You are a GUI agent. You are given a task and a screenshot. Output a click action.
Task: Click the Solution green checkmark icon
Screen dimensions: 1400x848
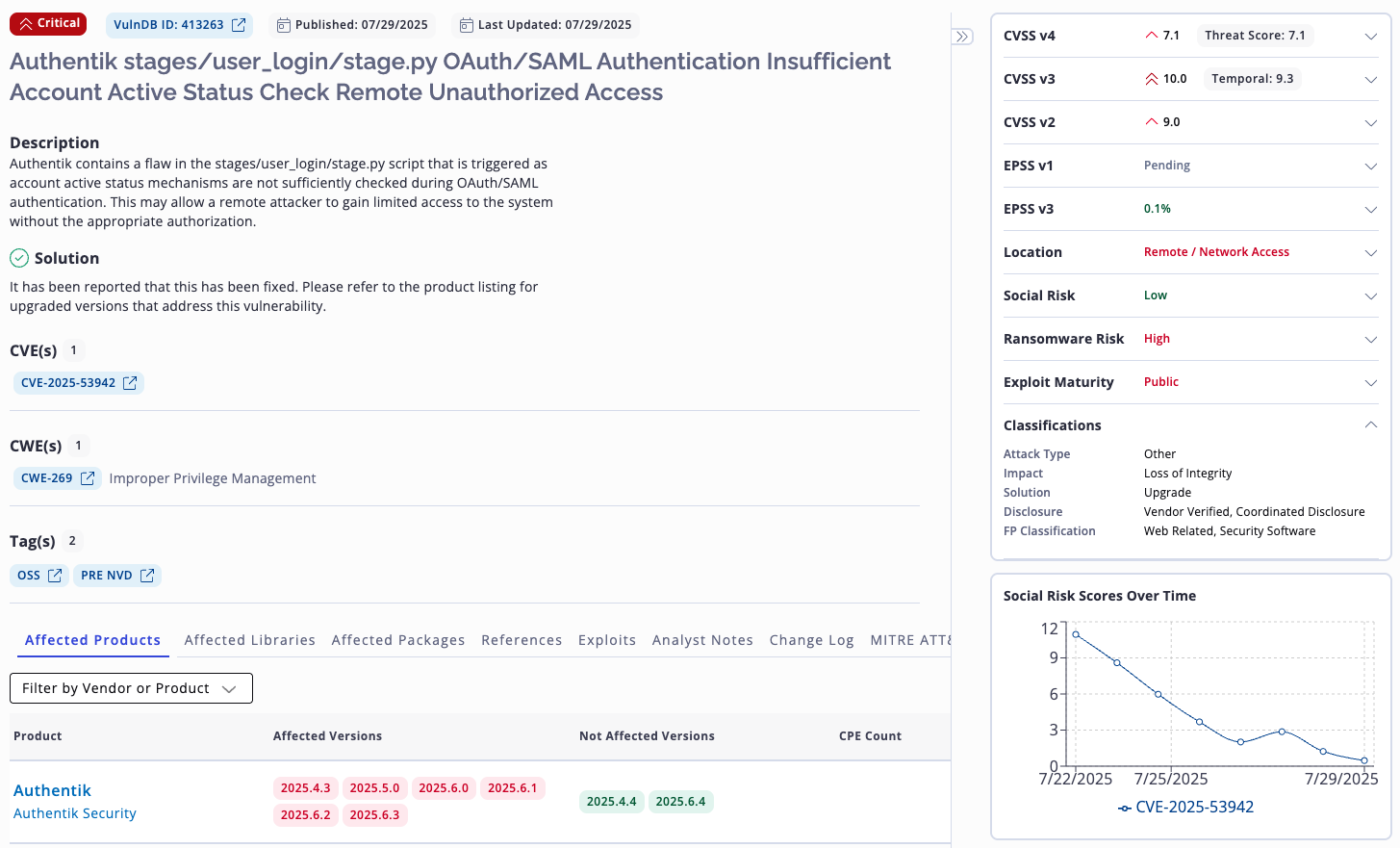[19, 258]
